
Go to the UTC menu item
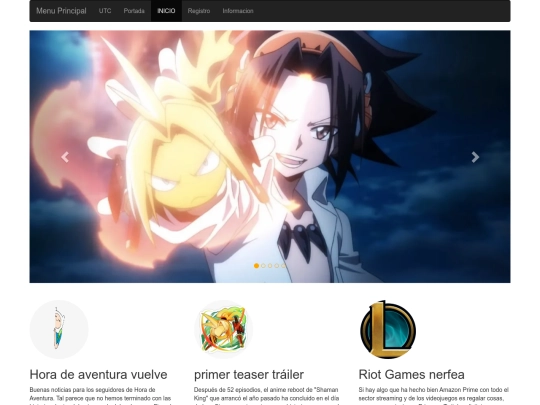[105, 11]
